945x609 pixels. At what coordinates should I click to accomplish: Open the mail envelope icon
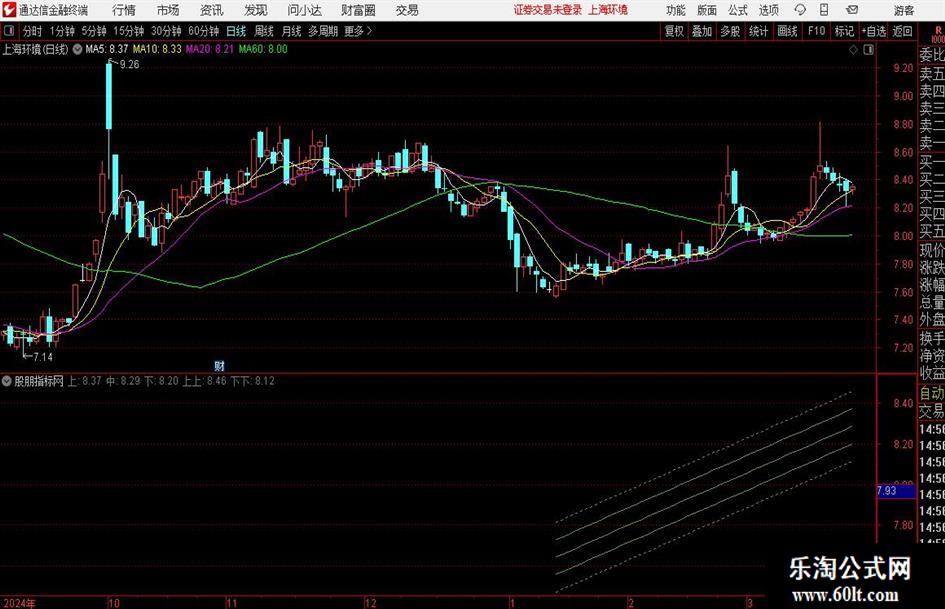point(852,10)
